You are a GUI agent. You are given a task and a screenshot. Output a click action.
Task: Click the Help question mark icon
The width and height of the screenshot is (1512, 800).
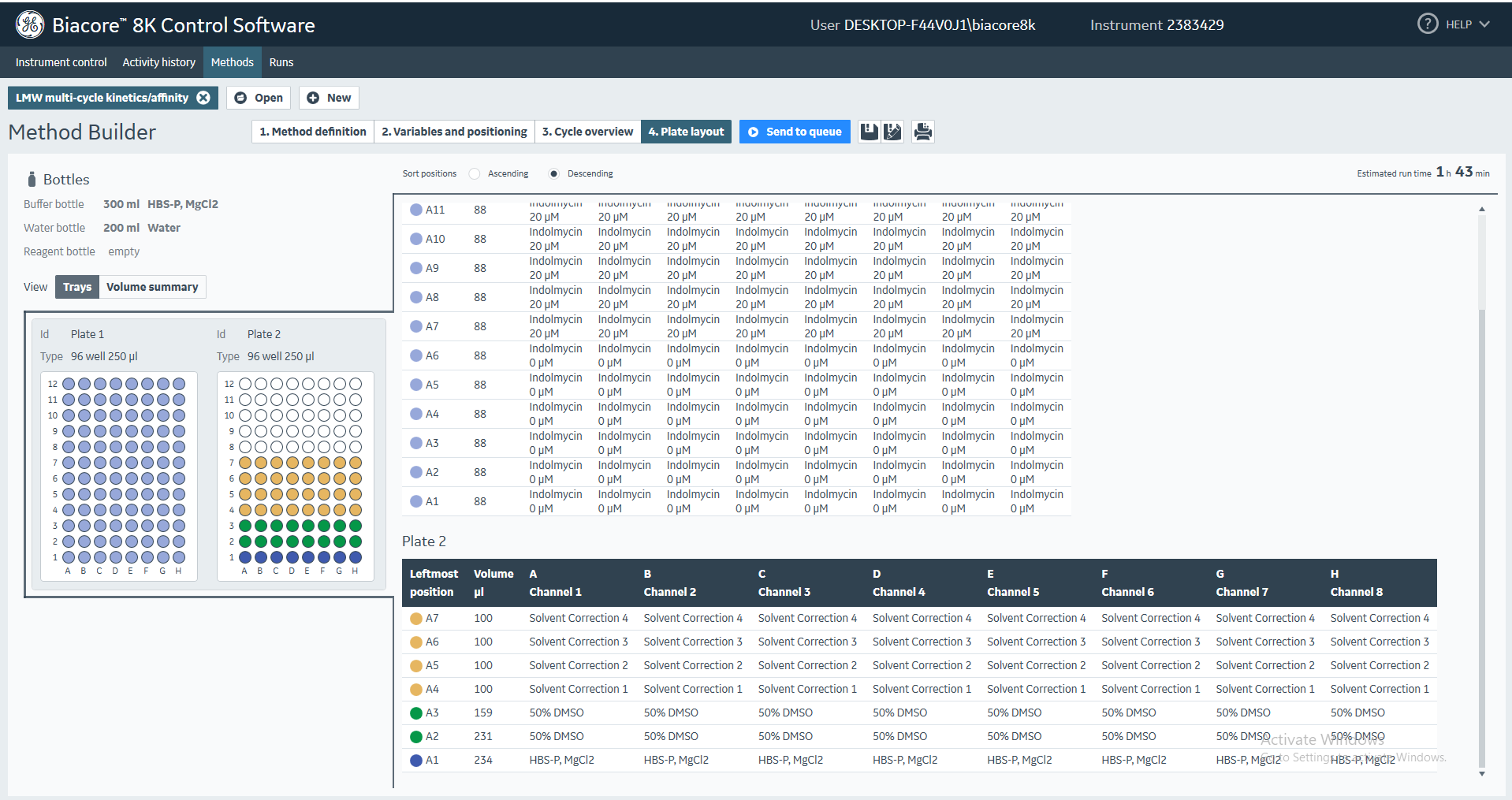[1427, 24]
